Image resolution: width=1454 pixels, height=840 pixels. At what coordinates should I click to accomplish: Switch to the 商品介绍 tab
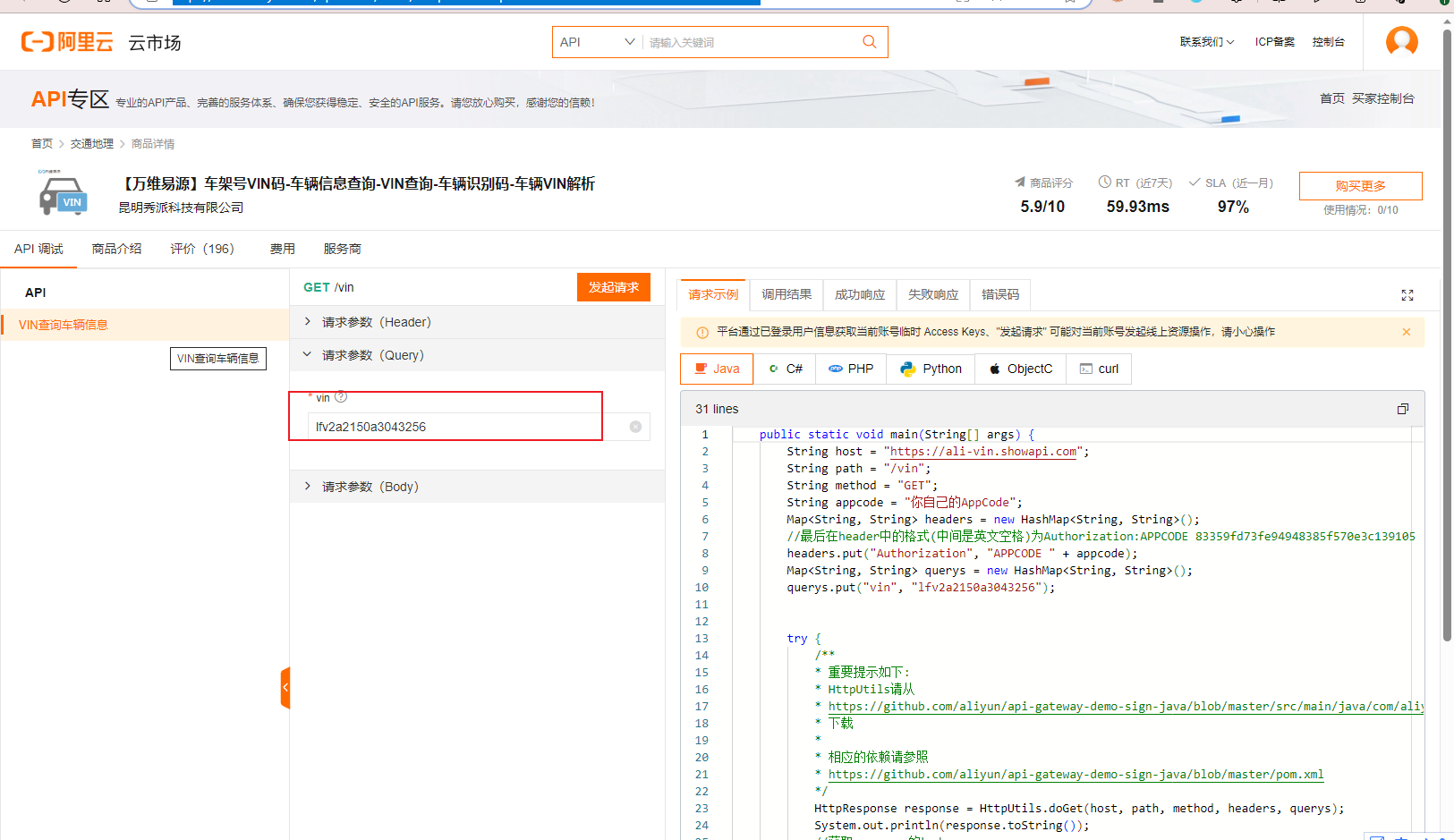pyautogui.click(x=116, y=249)
